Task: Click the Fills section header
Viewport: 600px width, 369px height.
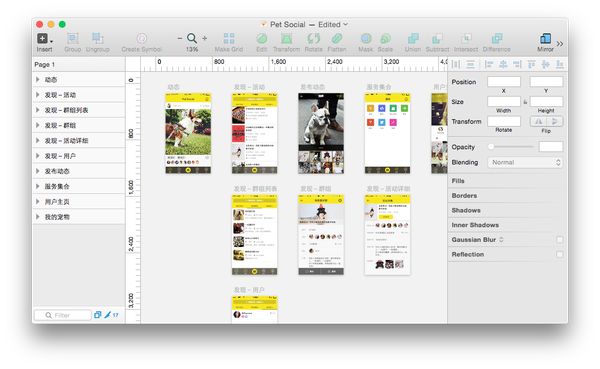Action: click(x=458, y=181)
